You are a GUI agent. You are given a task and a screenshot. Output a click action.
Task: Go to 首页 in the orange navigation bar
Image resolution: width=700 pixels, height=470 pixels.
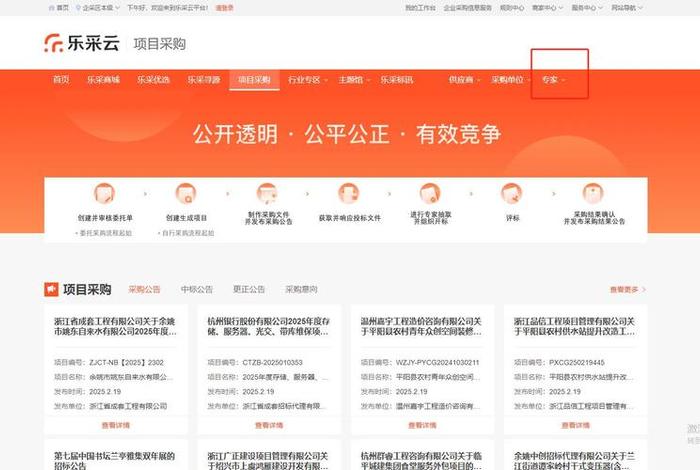pos(61,80)
